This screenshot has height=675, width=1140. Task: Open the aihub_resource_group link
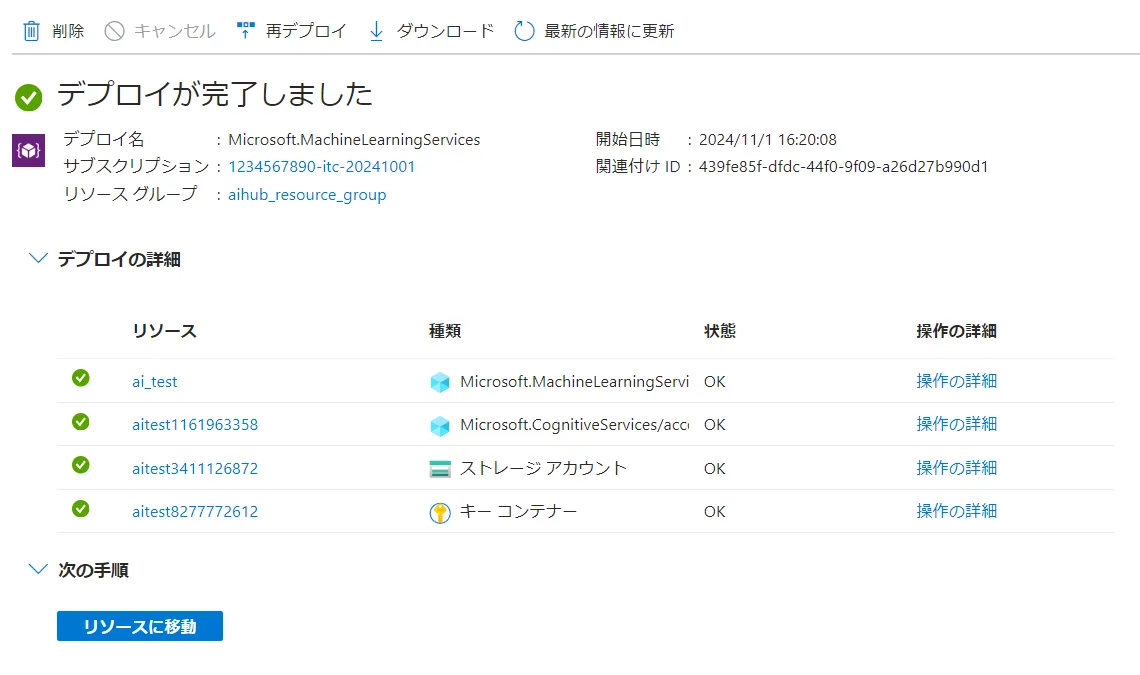click(307, 195)
